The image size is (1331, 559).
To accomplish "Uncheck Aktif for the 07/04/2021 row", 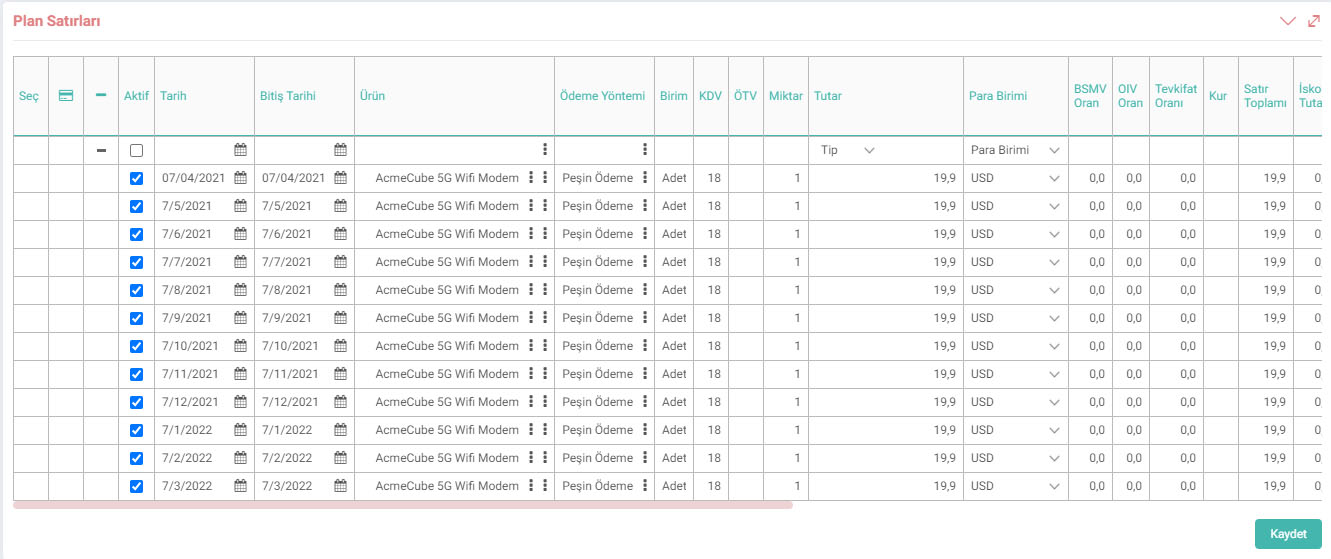I will pyautogui.click(x=136, y=178).
